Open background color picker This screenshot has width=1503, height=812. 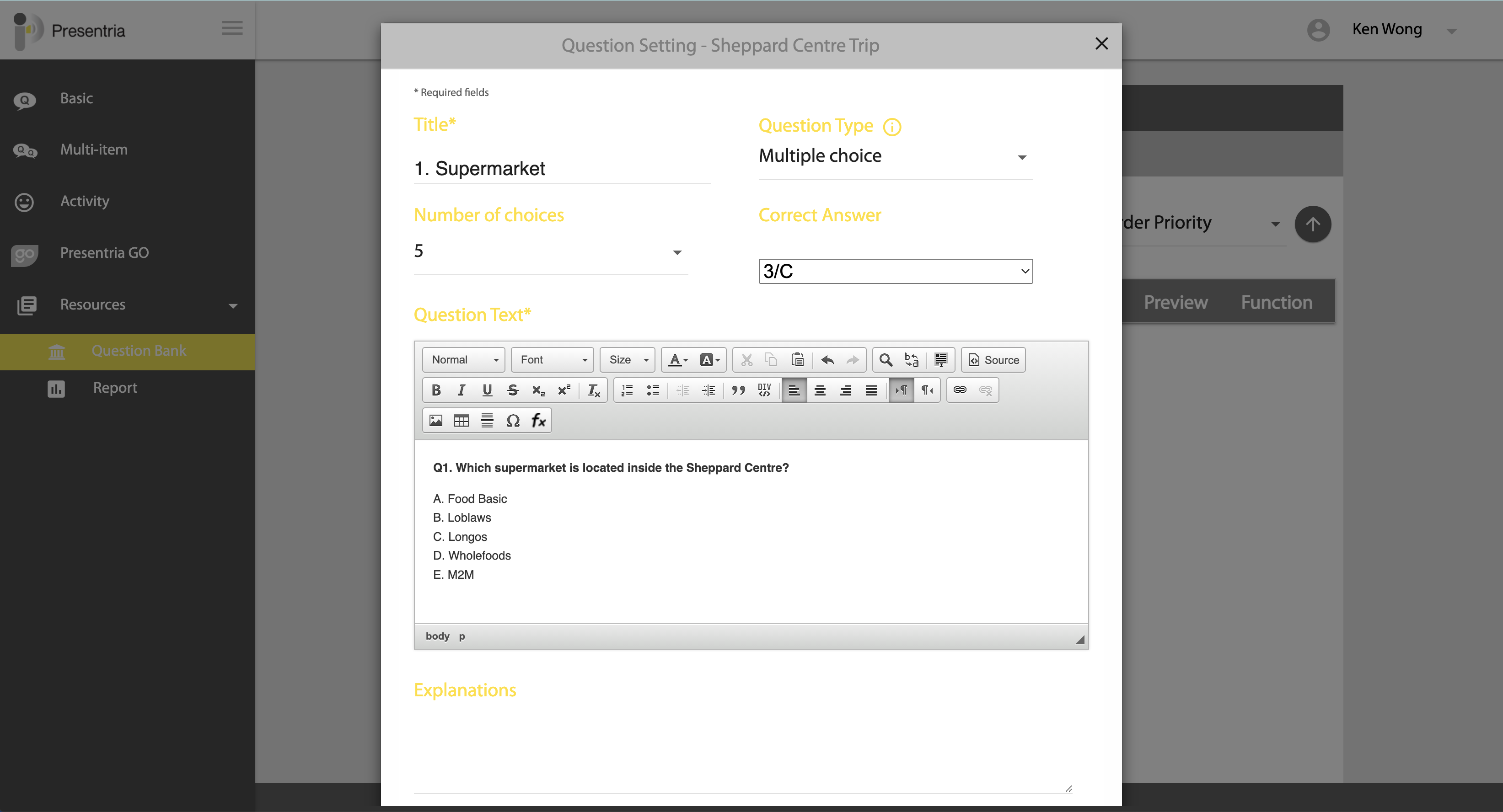pyautogui.click(x=709, y=360)
